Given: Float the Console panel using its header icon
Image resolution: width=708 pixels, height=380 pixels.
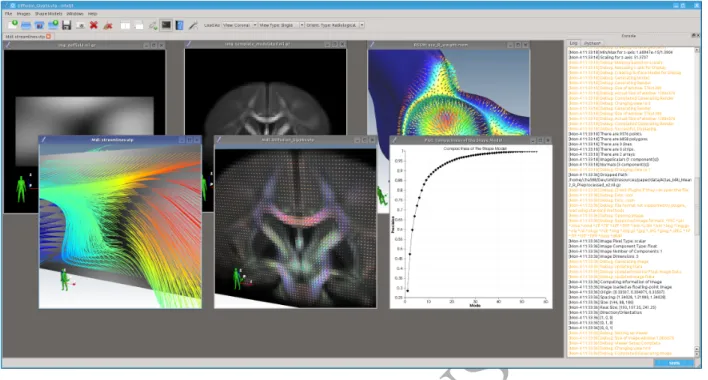Looking at the screenshot, I should 694,35.
